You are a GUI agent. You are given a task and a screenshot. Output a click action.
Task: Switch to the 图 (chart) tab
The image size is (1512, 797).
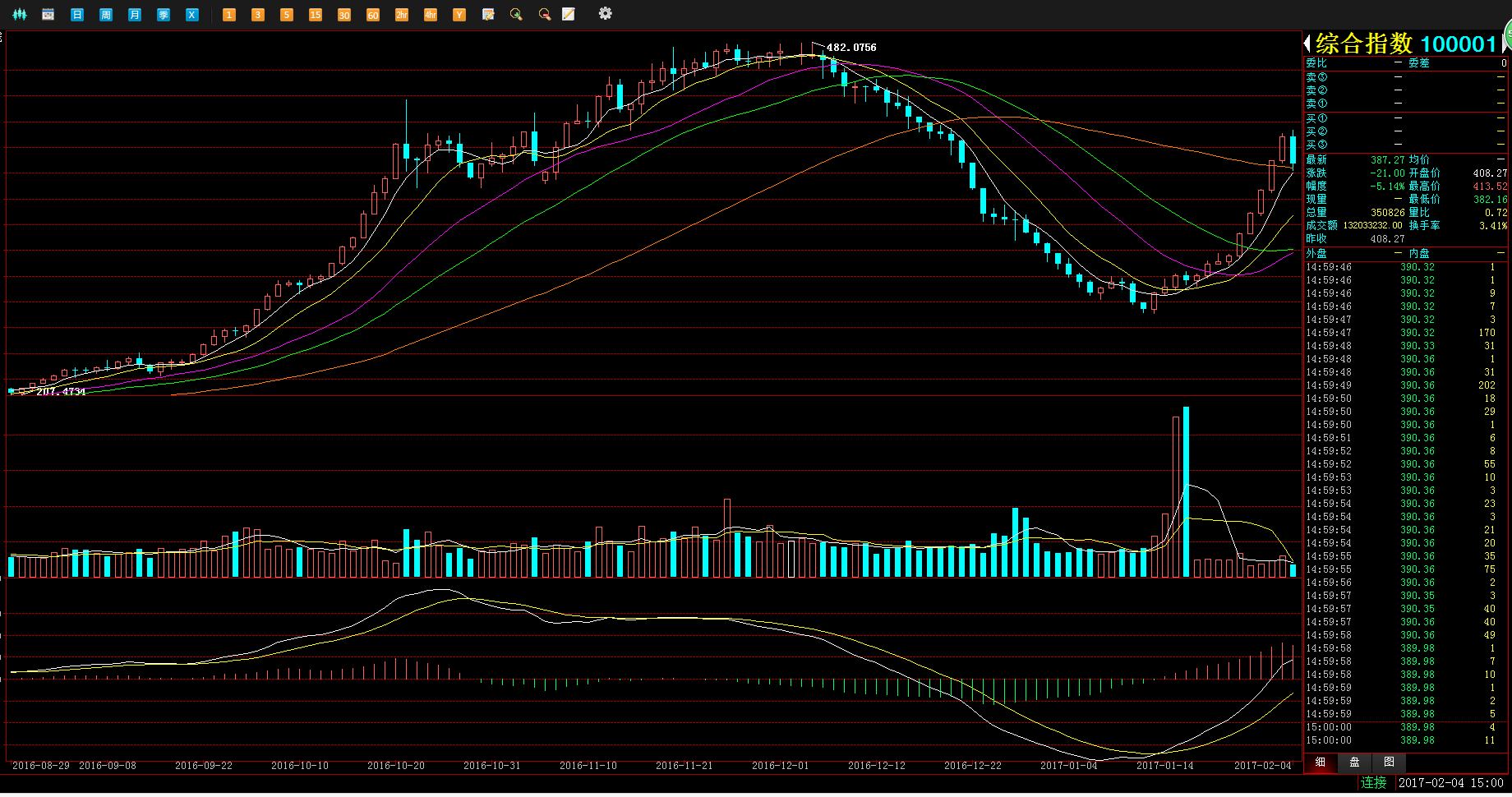click(1389, 762)
